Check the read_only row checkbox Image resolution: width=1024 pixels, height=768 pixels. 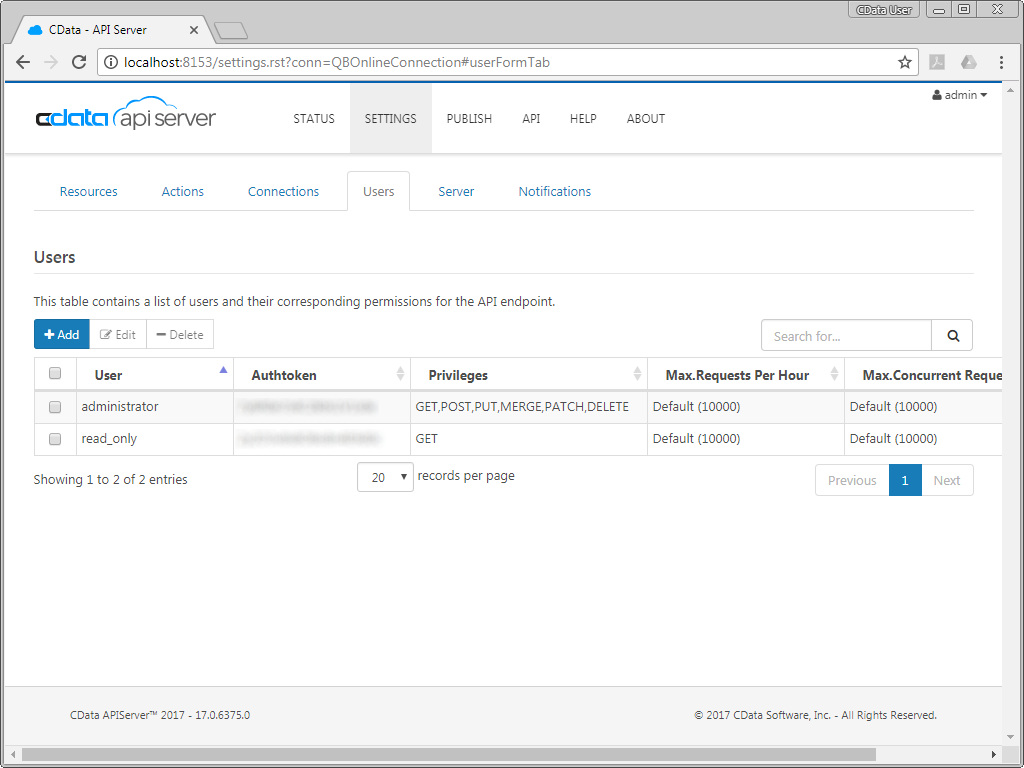click(x=55, y=439)
